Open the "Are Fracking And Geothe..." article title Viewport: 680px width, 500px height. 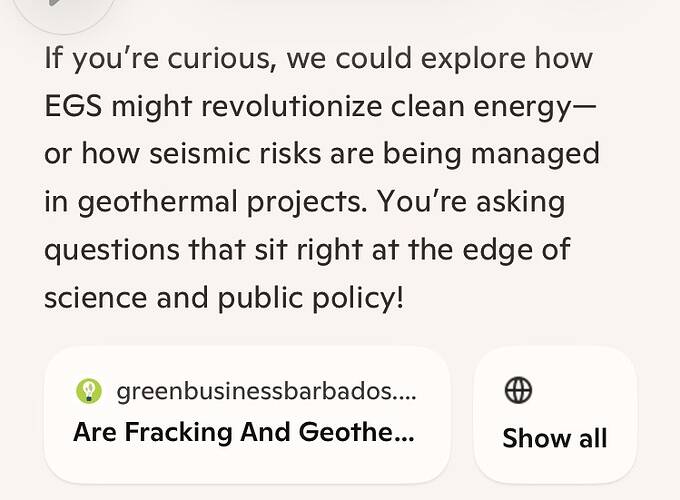click(243, 433)
